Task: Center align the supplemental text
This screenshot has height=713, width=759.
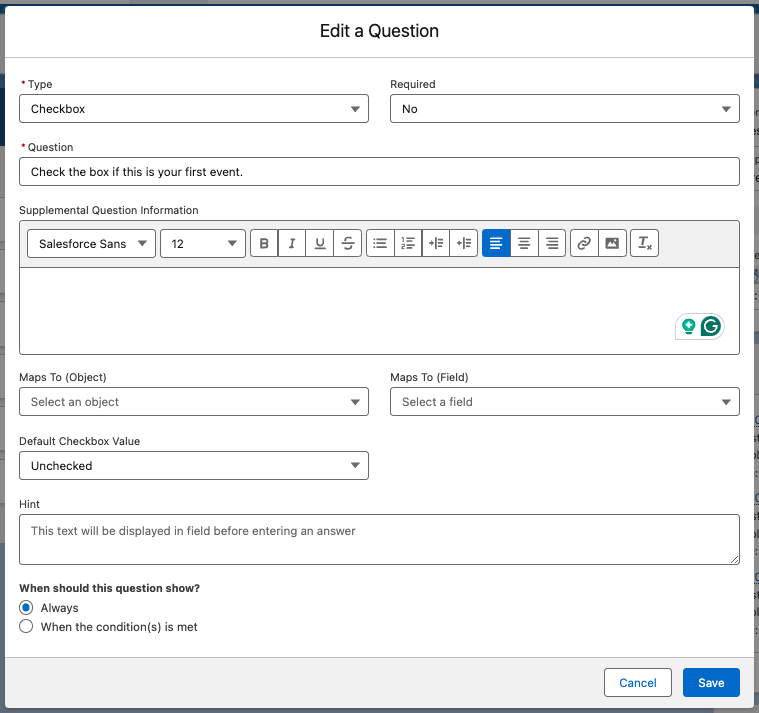Action: click(x=524, y=243)
